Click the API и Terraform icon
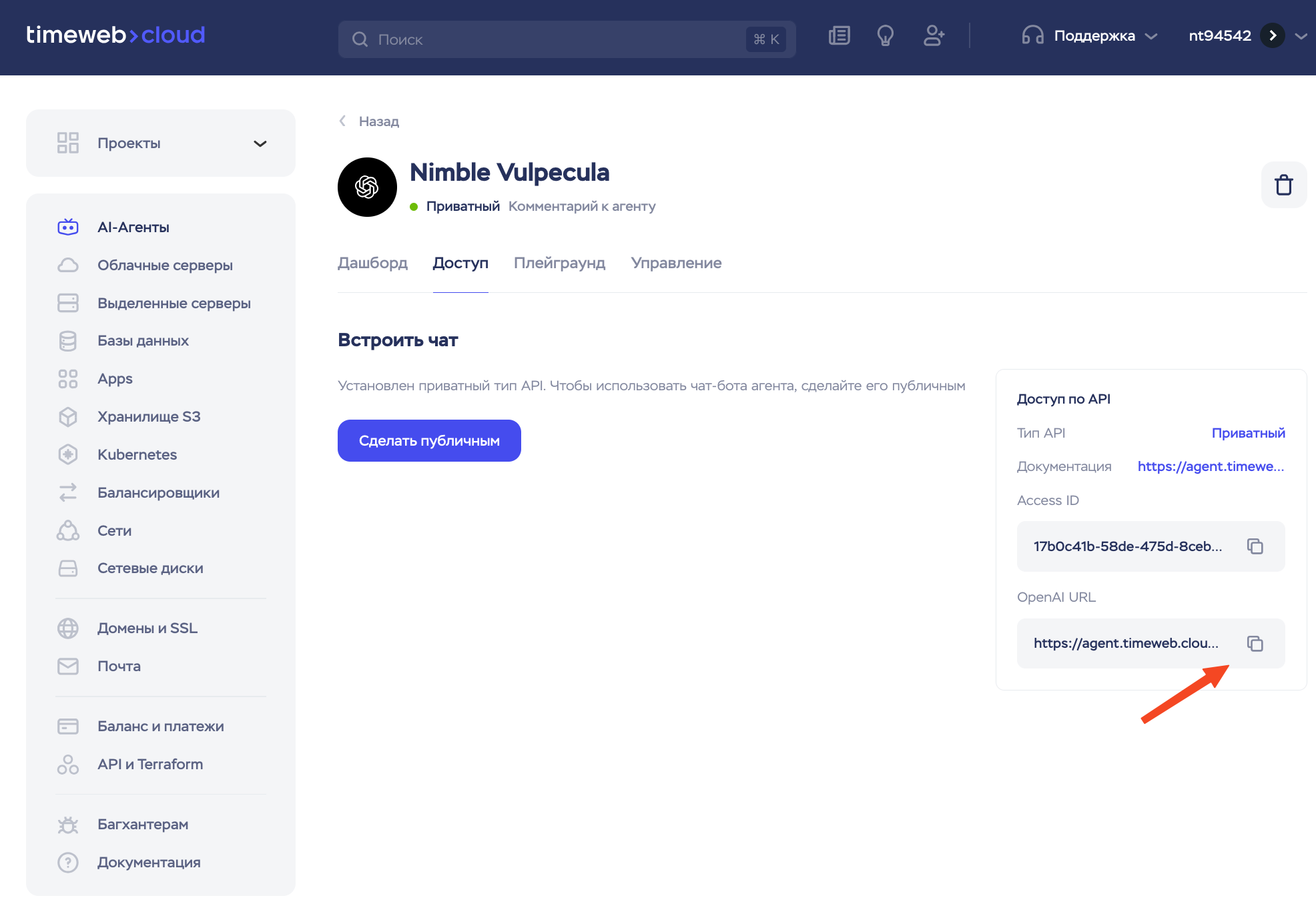1316x918 pixels. [68, 765]
